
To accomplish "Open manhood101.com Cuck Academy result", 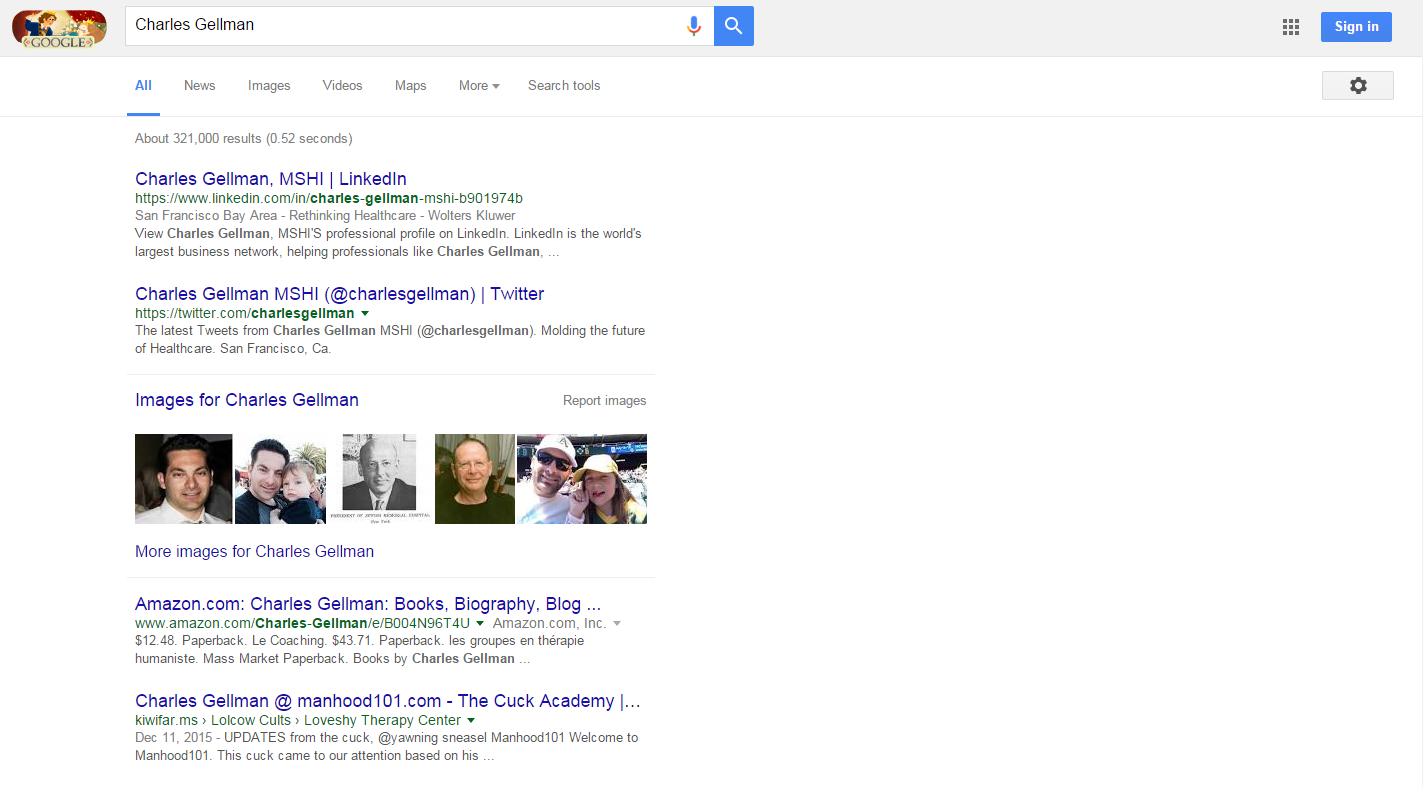I will click(x=388, y=701).
